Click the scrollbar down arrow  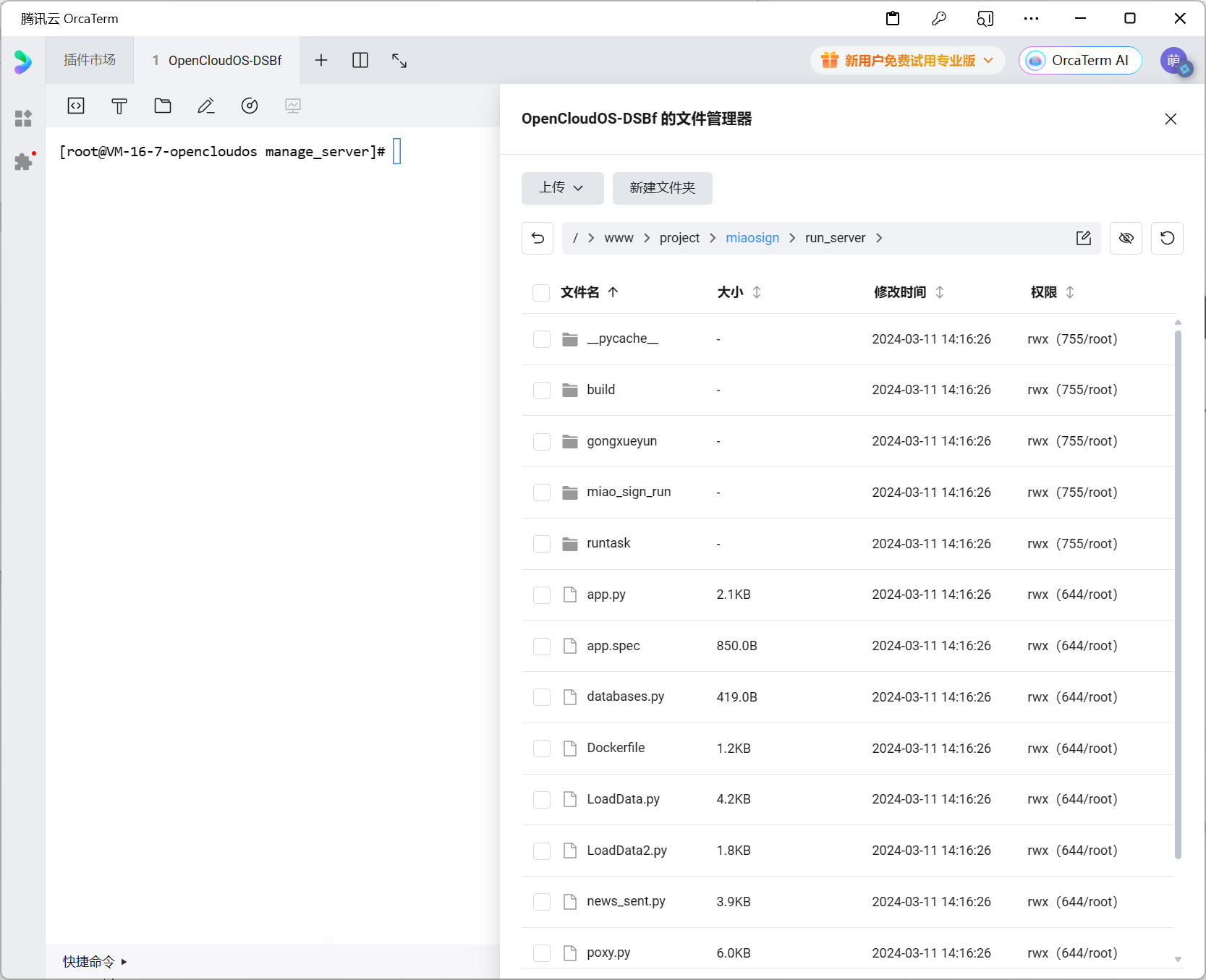(x=1178, y=960)
